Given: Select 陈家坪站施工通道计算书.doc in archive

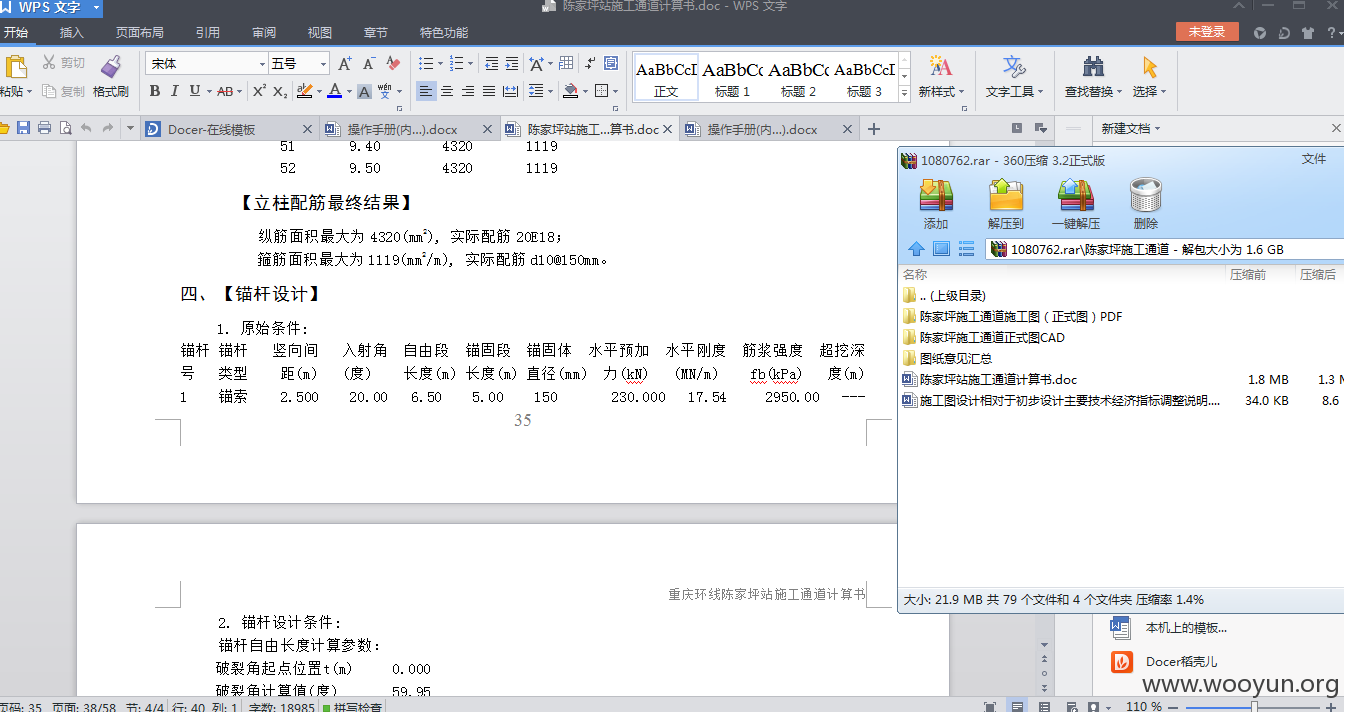Looking at the screenshot, I should click(x=998, y=379).
